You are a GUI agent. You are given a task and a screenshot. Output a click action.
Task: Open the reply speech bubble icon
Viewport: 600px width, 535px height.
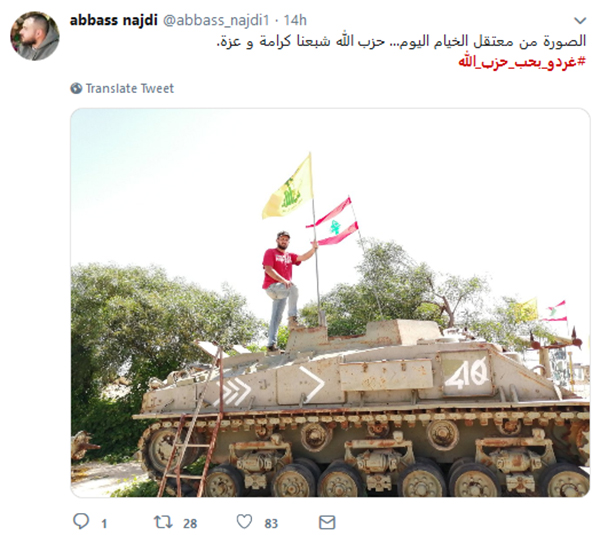click(x=81, y=522)
